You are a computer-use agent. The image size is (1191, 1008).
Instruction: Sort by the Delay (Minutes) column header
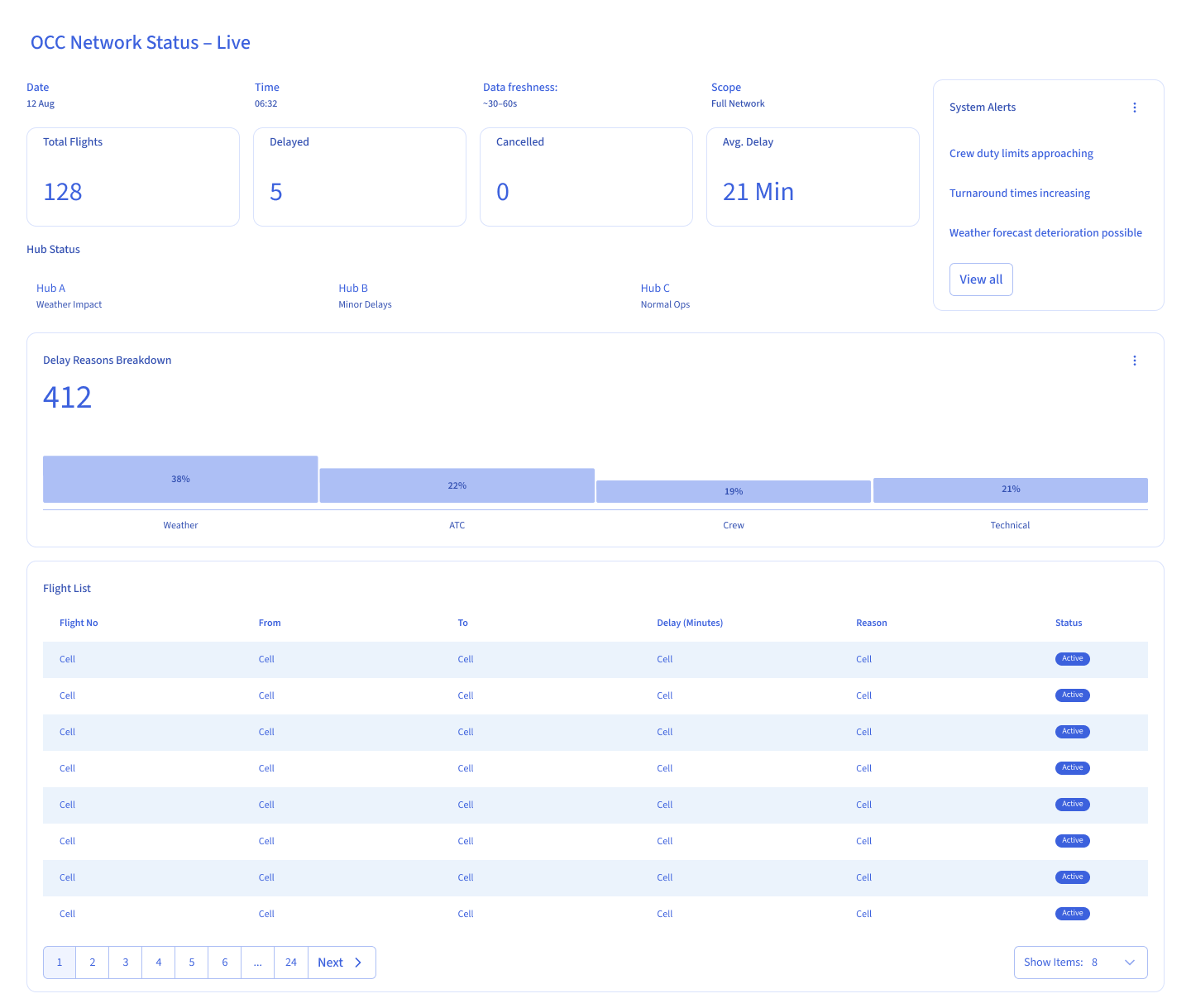(x=690, y=623)
